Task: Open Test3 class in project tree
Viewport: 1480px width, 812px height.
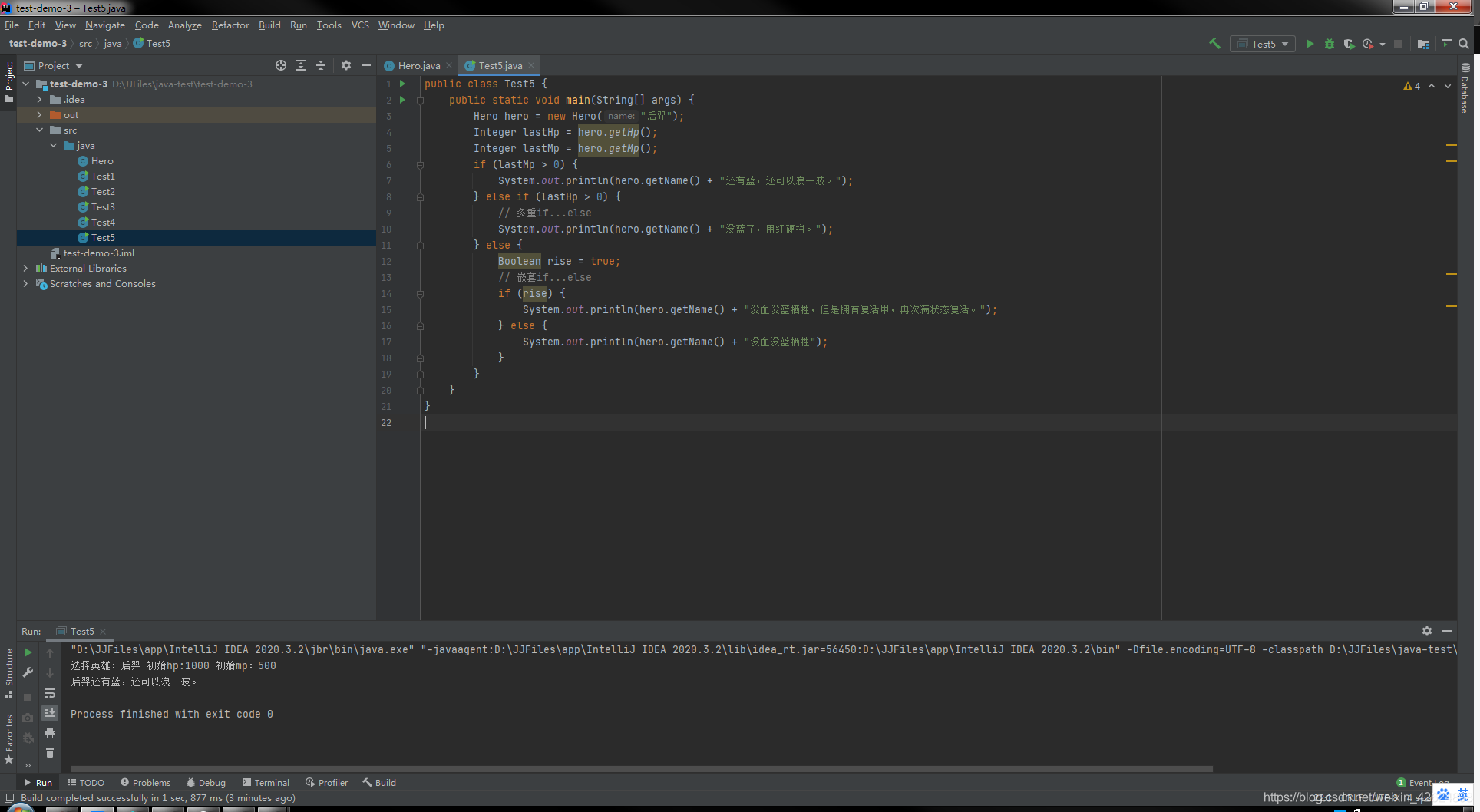Action: [x=103, y=206]
